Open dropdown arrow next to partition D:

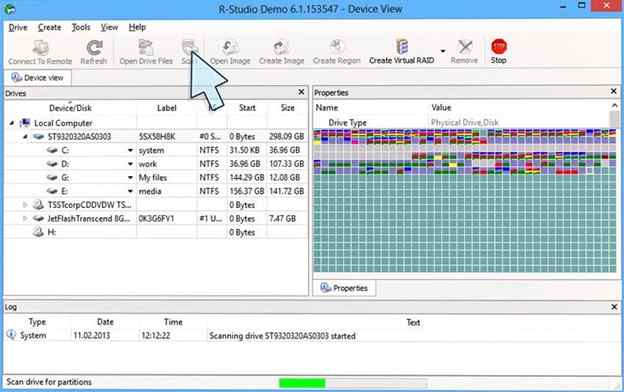(130, 164)
